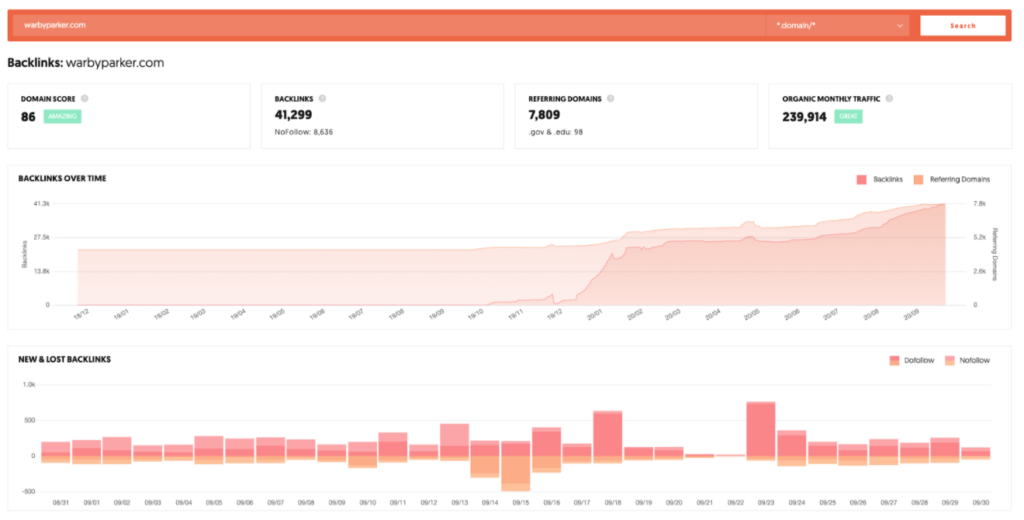This screenshot has width=1024, height=520.
Task: Click the Backlinks: warbyparker.com page title
Action: pos(86,63)
